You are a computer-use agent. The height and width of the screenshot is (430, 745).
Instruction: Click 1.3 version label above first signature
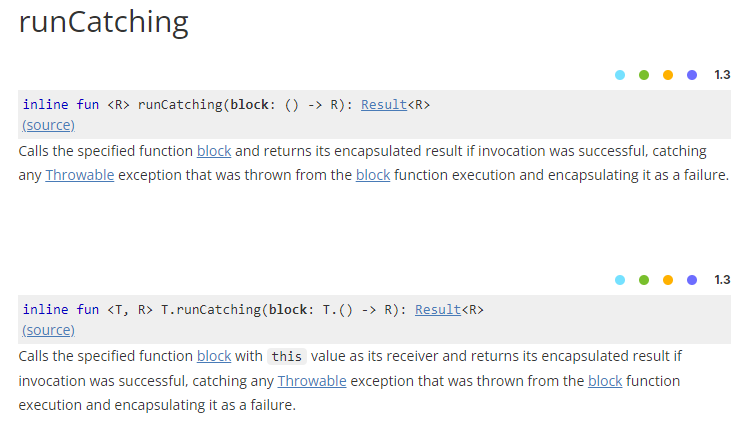(722, 75)
